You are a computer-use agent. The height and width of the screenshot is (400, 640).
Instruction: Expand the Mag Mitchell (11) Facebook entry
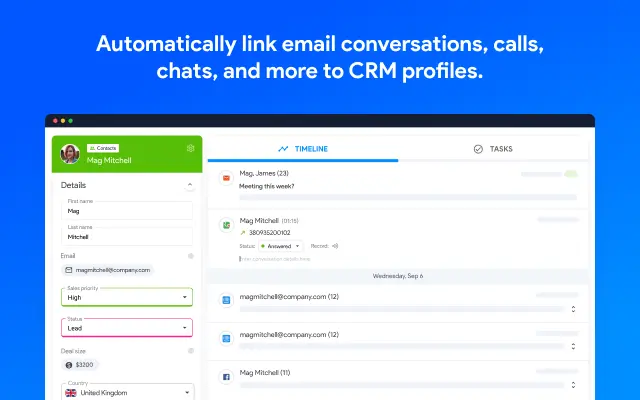coord(573,385)
